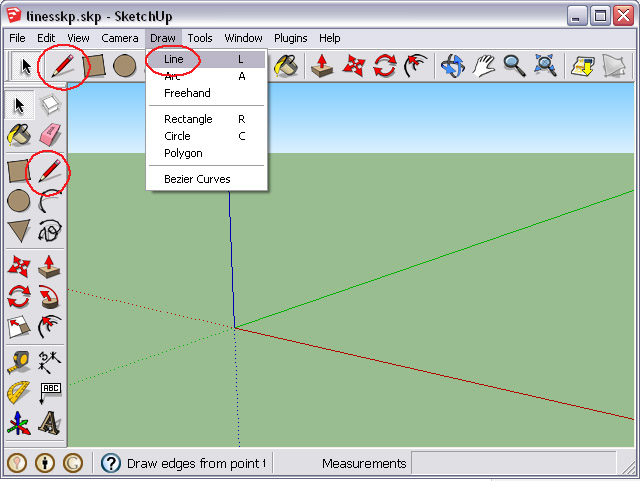The image size is (640, 481).
Task: Select the ABC Text label tool
Action: [x=50, y=393]
